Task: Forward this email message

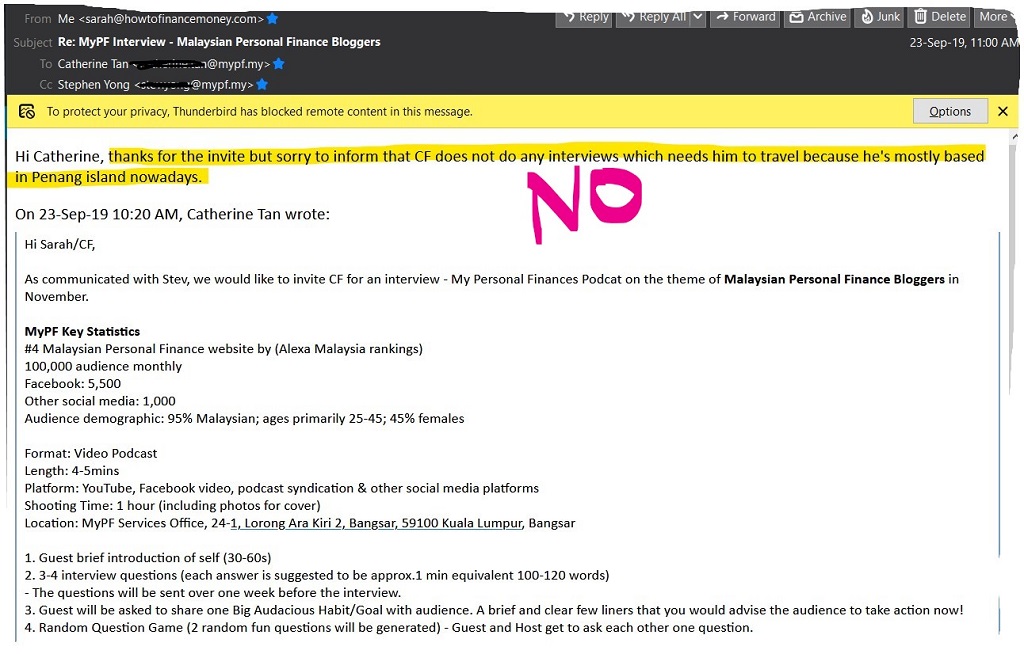Action: (x=745, y=17)
